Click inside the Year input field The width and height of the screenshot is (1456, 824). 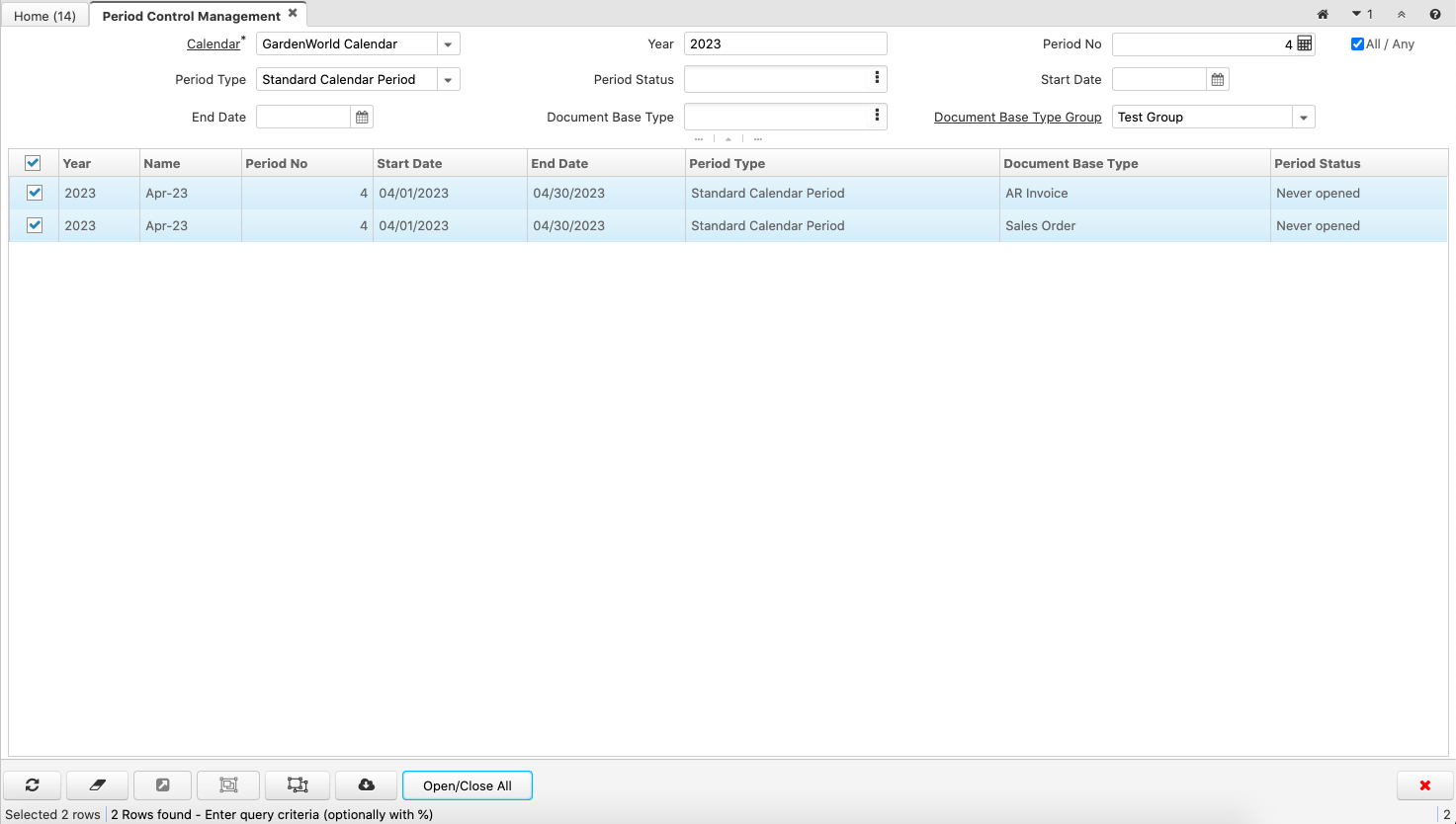(x=786, y=43)
